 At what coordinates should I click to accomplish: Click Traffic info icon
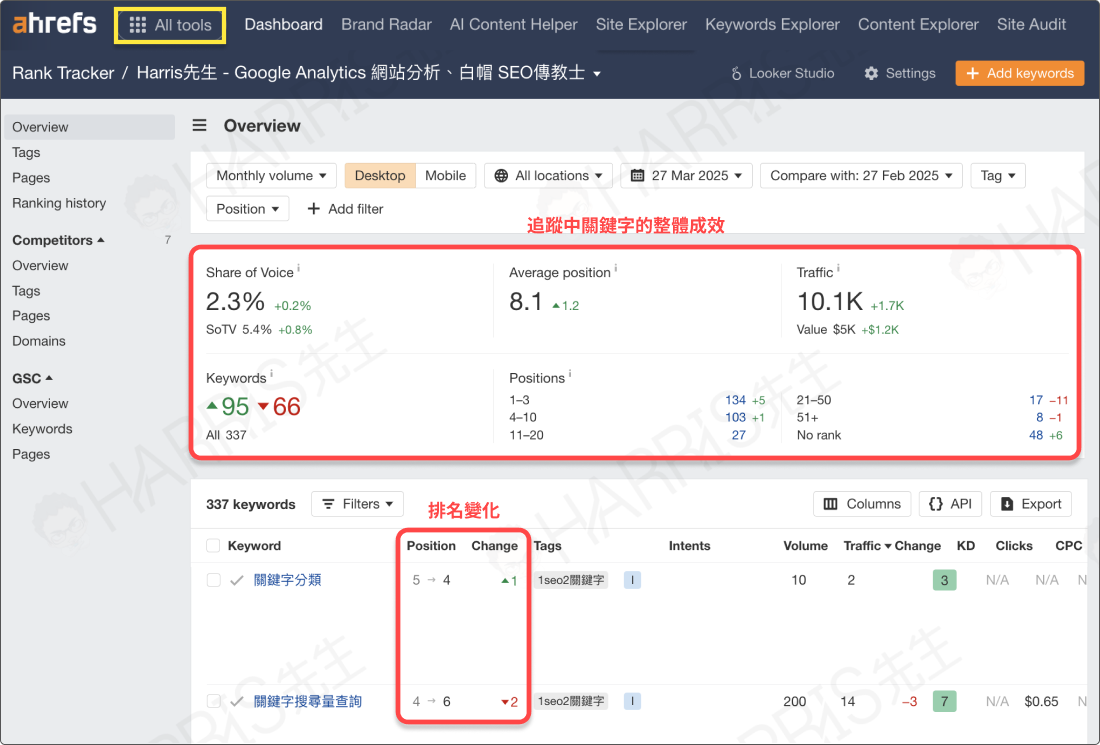[x=838, y=268]
